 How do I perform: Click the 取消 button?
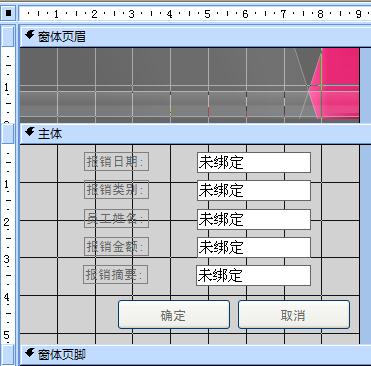point(294,315)
